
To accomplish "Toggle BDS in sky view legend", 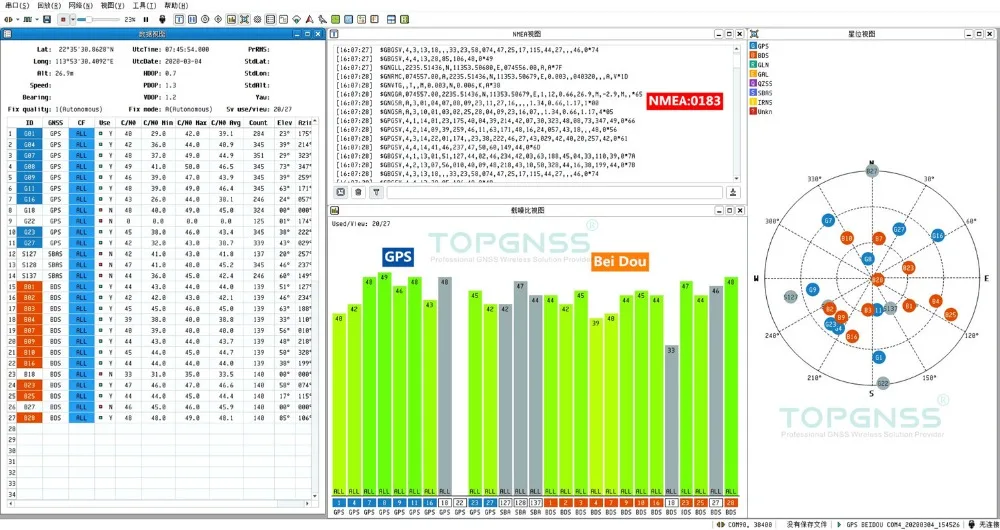I will 760,55.
